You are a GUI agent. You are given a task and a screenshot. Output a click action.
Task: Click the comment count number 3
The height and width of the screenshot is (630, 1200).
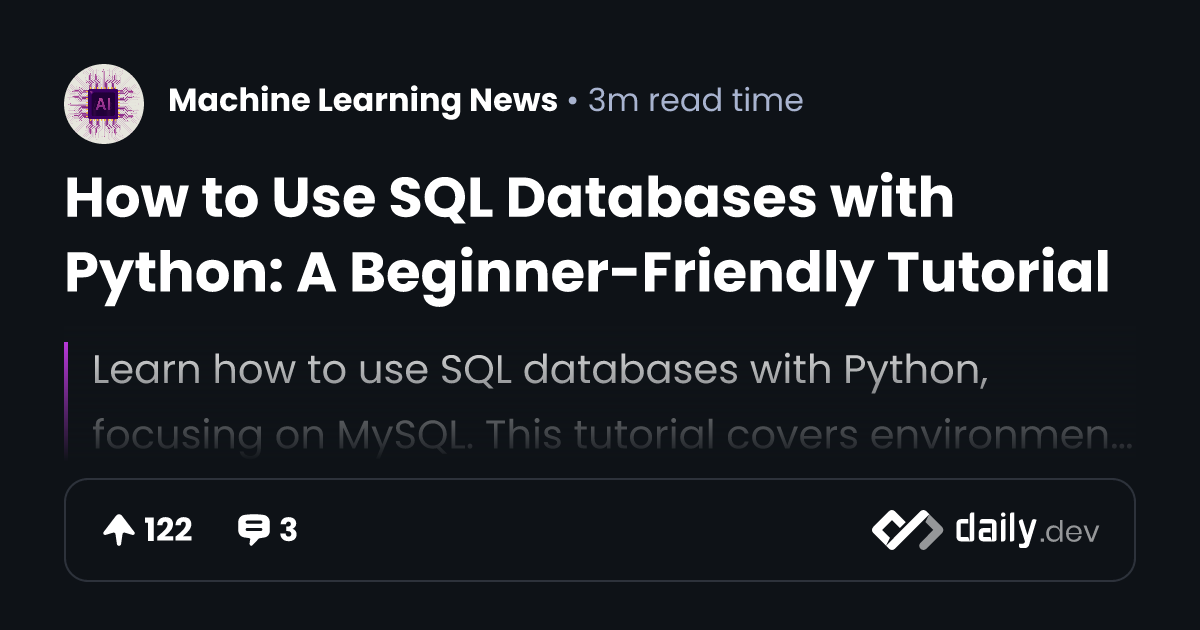pyautogui.click(x=288, y=530)
